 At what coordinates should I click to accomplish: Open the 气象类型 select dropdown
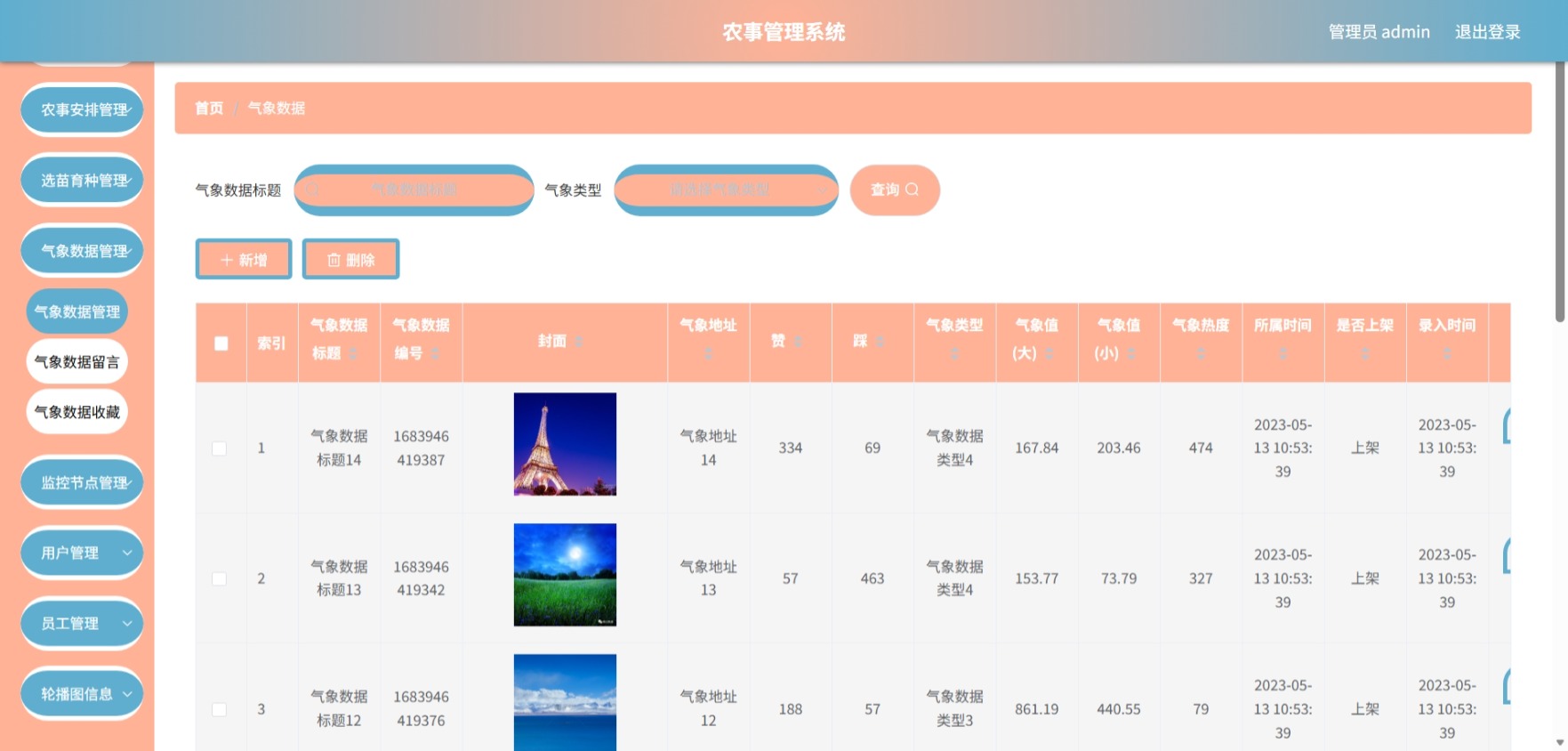pos(726,189)
